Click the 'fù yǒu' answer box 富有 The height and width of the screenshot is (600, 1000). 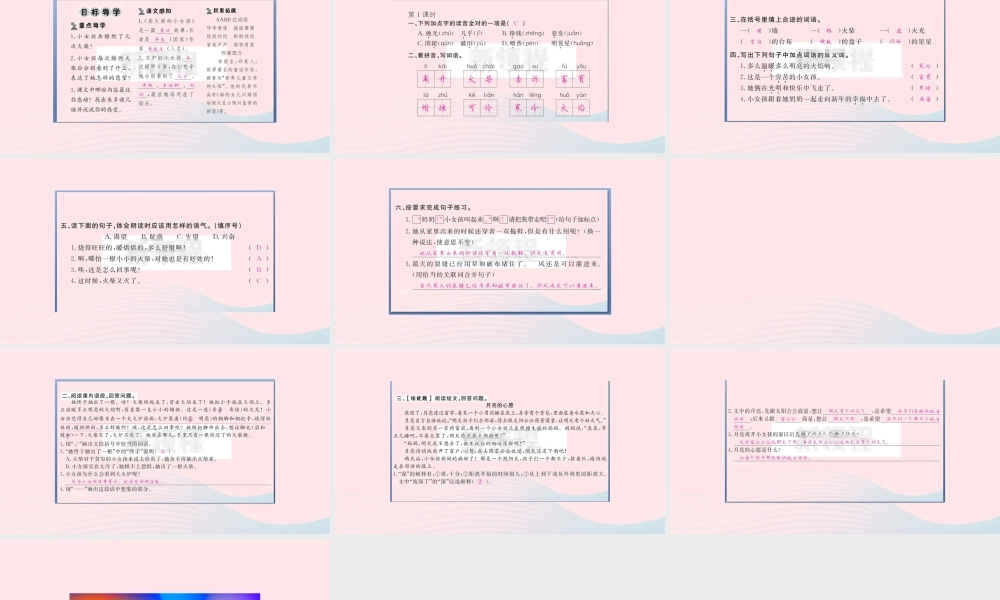[573, 79]
